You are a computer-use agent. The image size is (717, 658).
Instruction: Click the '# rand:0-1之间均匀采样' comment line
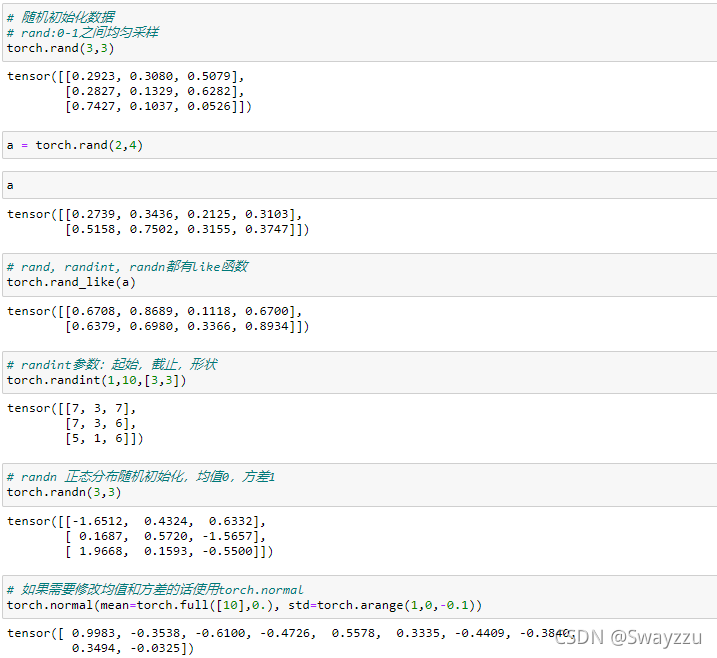82,32
